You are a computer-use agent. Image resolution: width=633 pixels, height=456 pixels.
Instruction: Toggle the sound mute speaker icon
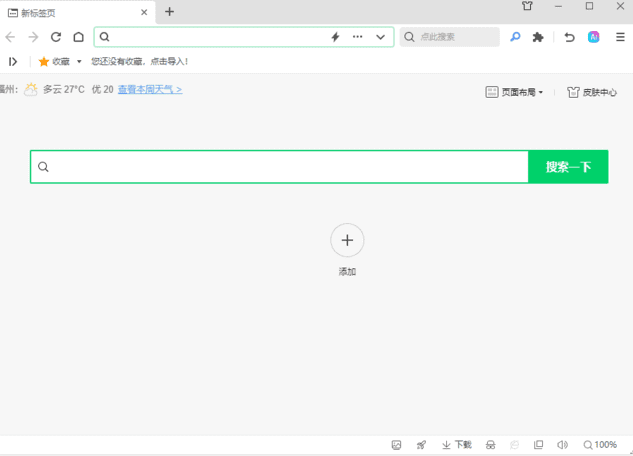coord(562,445)
